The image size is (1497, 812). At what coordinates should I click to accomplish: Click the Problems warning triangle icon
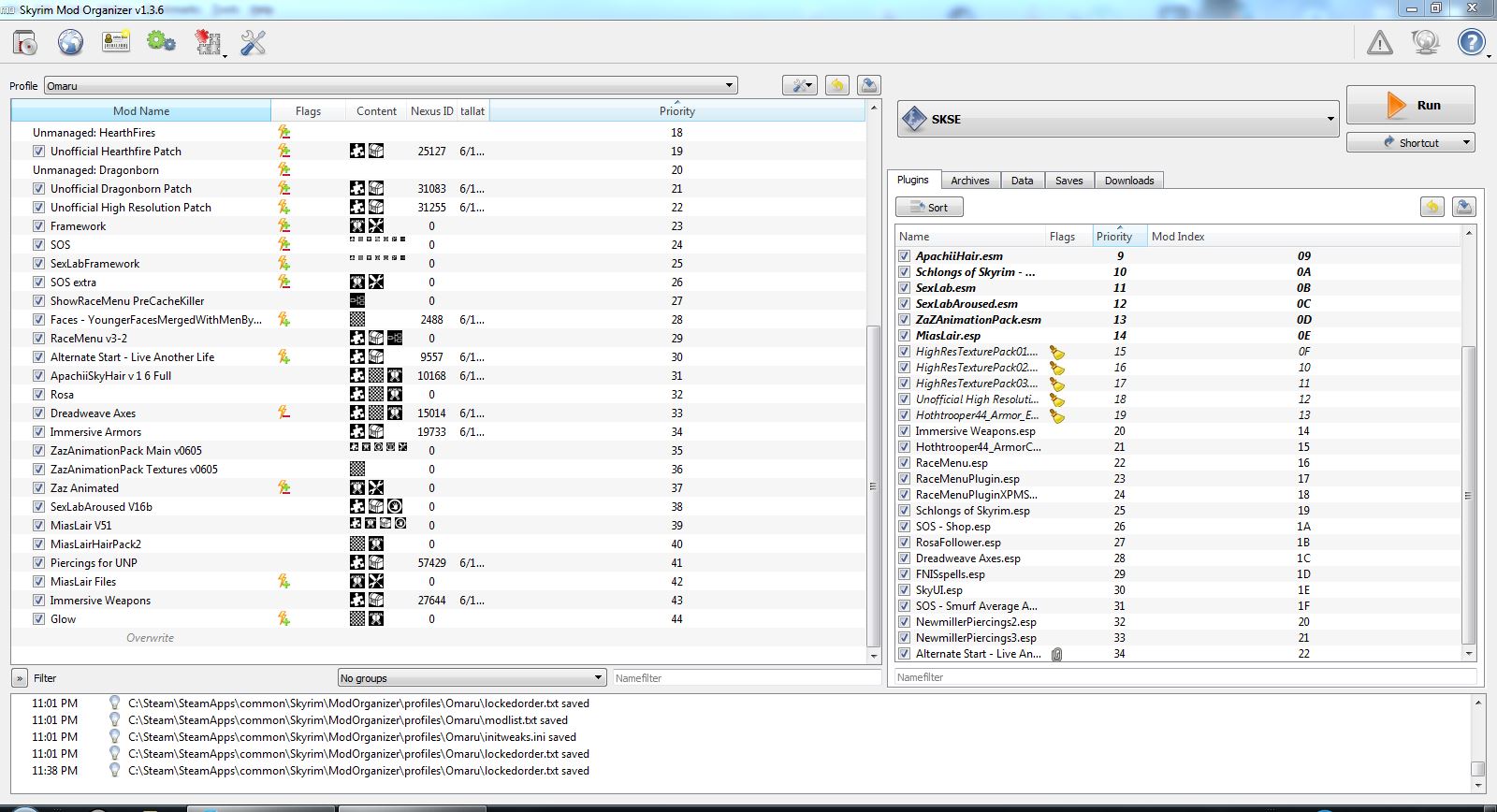(1380, 42)
